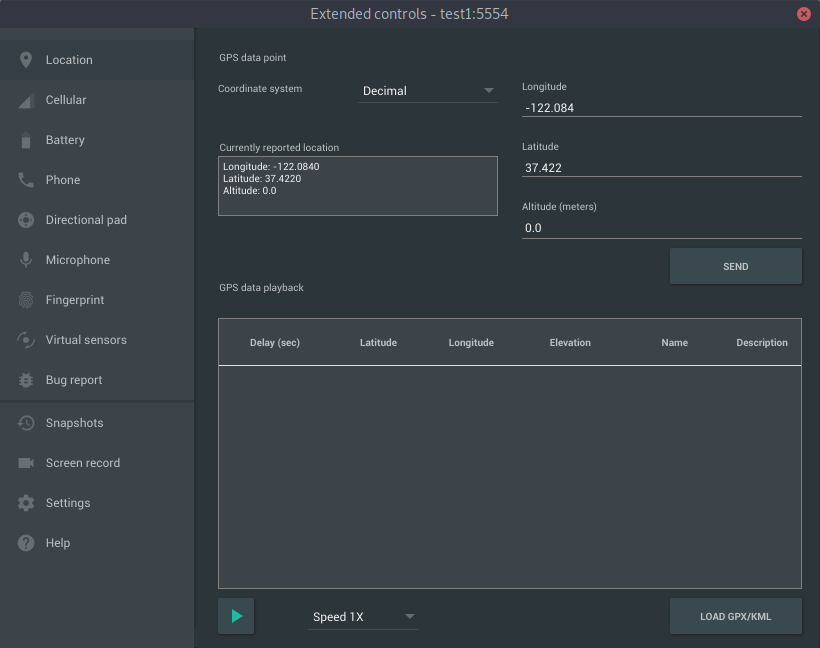Click the Description column header

pyautogui.click(x=761, y=343)
